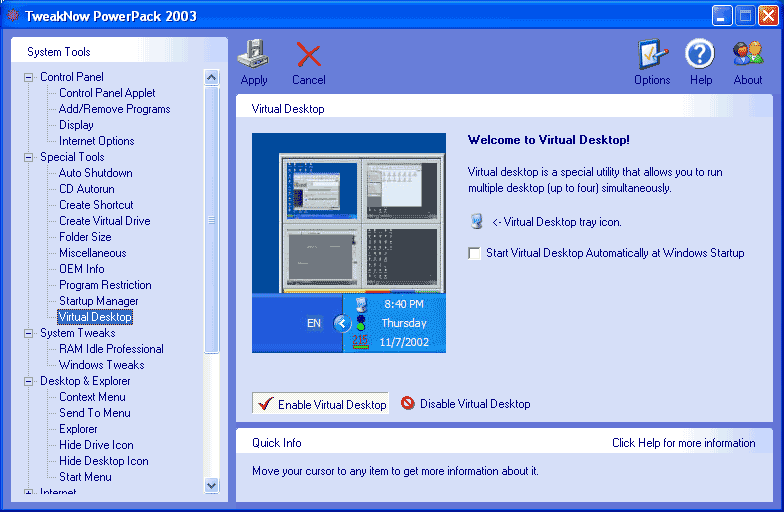Select Auto Shutdown in Special Tools

click(x=95, y=173)
